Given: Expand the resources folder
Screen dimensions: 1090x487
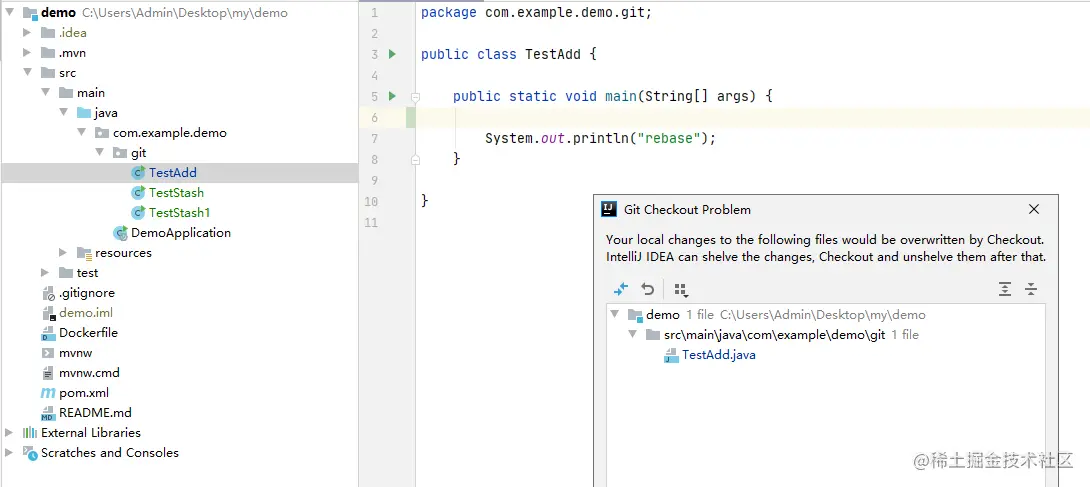Looking at the screenshot, I should click(63, 253).
